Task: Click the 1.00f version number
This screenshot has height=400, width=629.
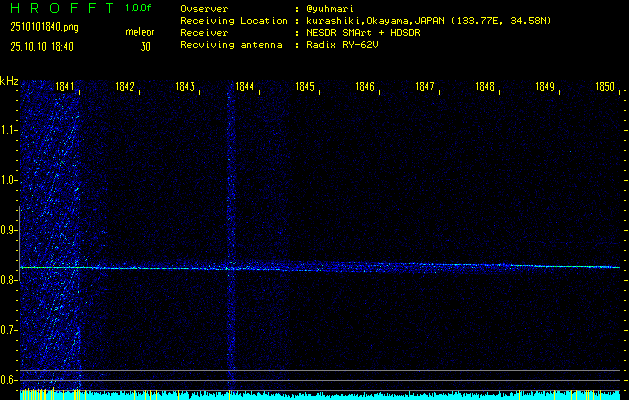Action: [140, 8]
